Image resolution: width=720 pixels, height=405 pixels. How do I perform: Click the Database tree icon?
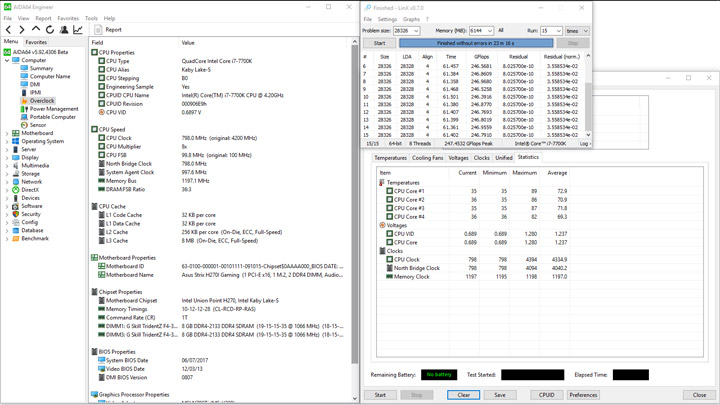pos(16,231)
